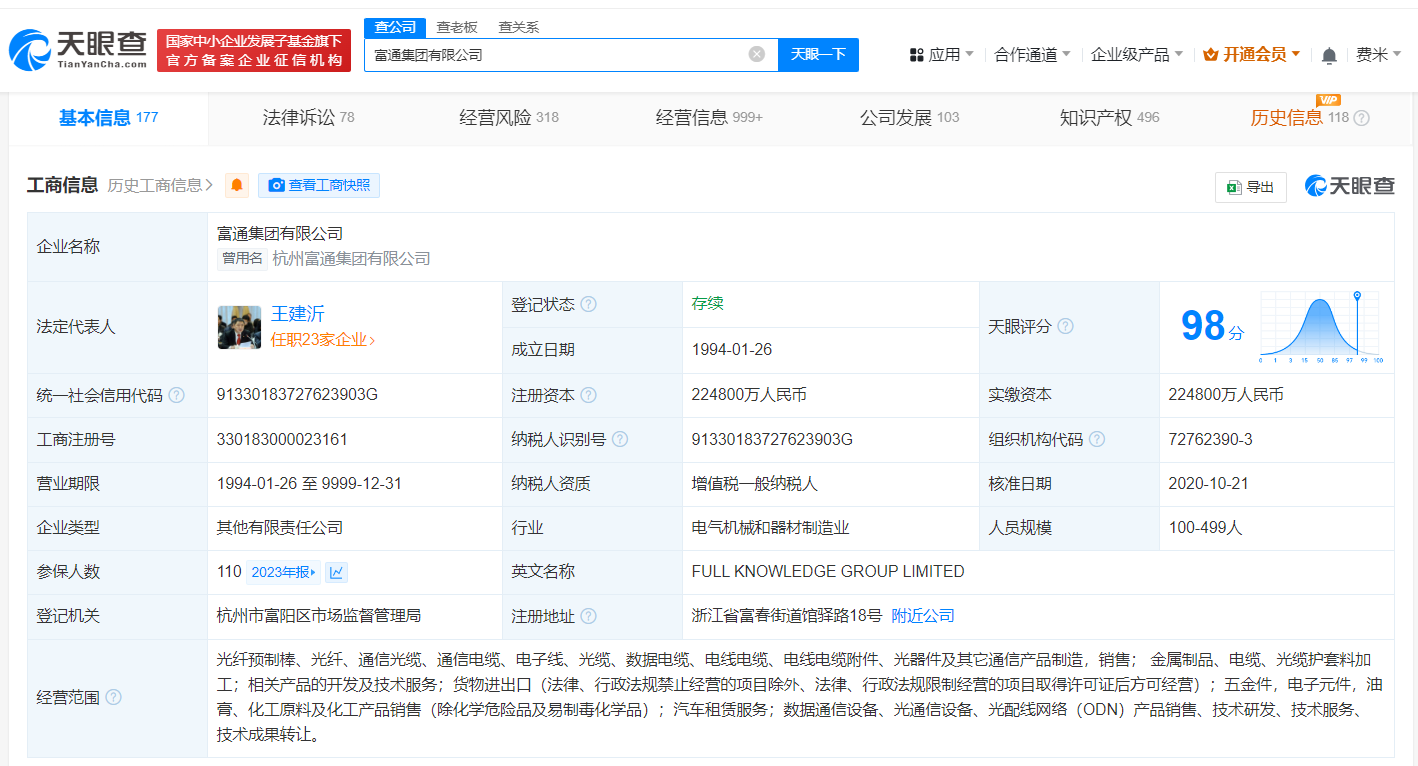Clear the search box with the X icon

click(756, 54)
